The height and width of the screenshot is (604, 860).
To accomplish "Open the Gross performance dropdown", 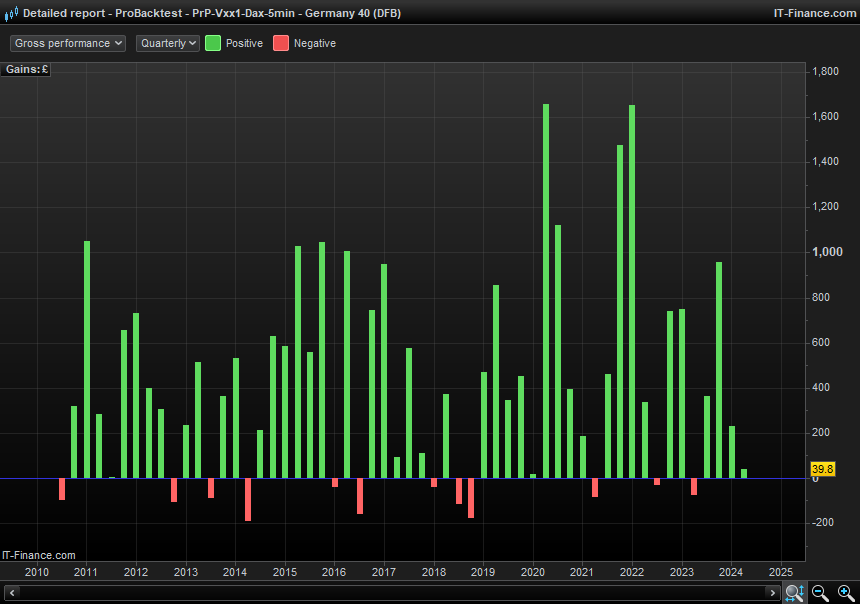I will pyautogui.click(x=68, y=43).
